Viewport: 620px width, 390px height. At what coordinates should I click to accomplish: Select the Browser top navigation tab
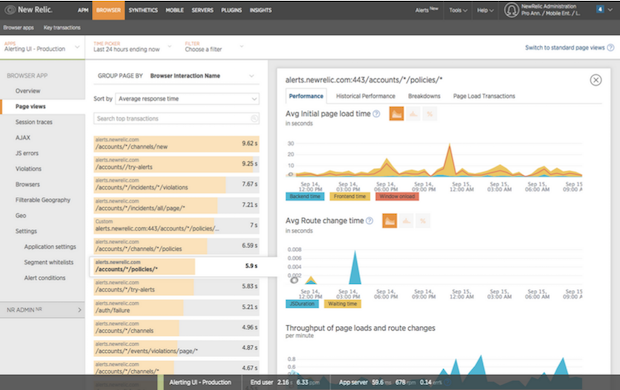click(x=108, y=10)
